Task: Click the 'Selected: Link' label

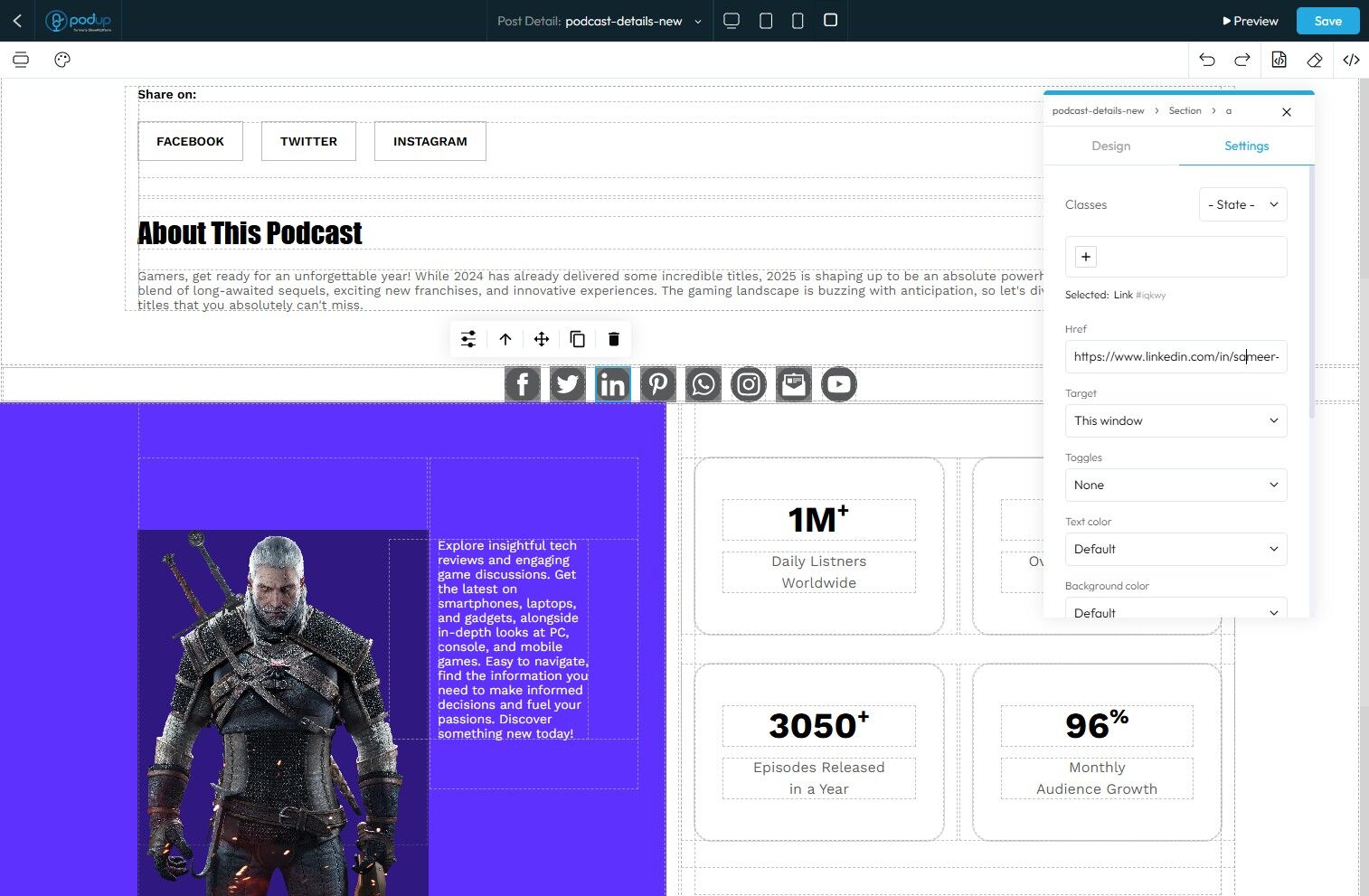Action: pos(1115,295)
